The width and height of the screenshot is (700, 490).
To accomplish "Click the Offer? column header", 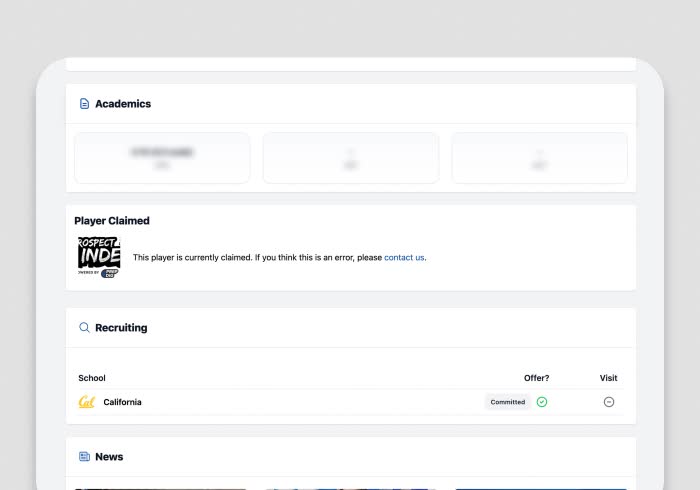I will [x=537, y=378].
